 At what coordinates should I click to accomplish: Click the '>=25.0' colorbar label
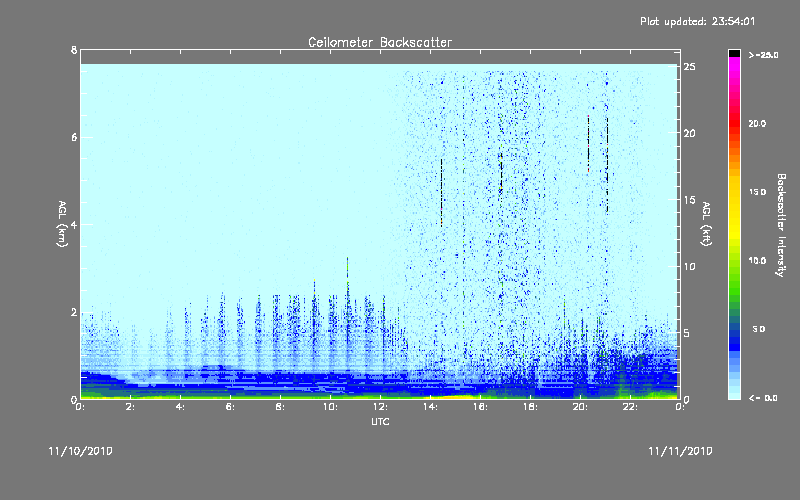coord(763,55)
